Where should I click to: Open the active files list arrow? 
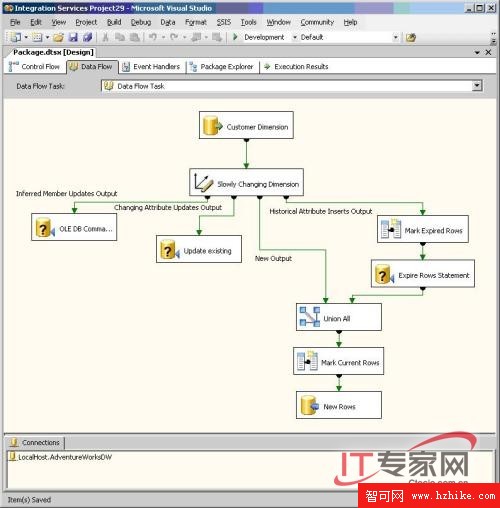coord(477,53)
